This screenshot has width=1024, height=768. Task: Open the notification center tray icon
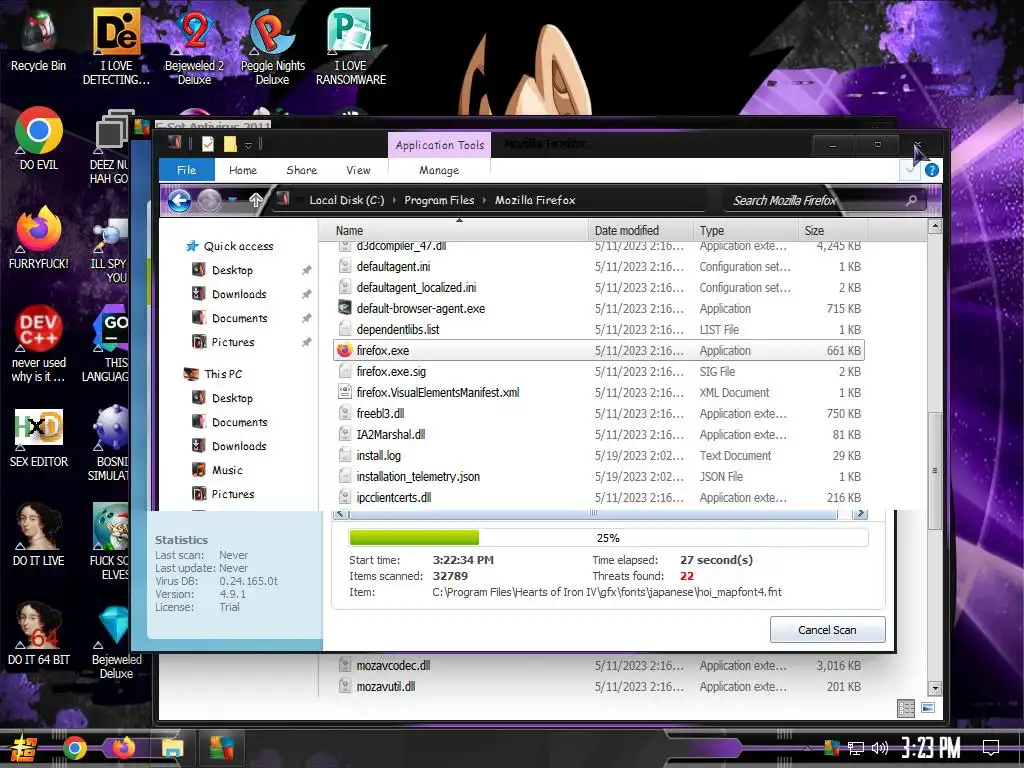pyautogui.click(x=991, y=748)
